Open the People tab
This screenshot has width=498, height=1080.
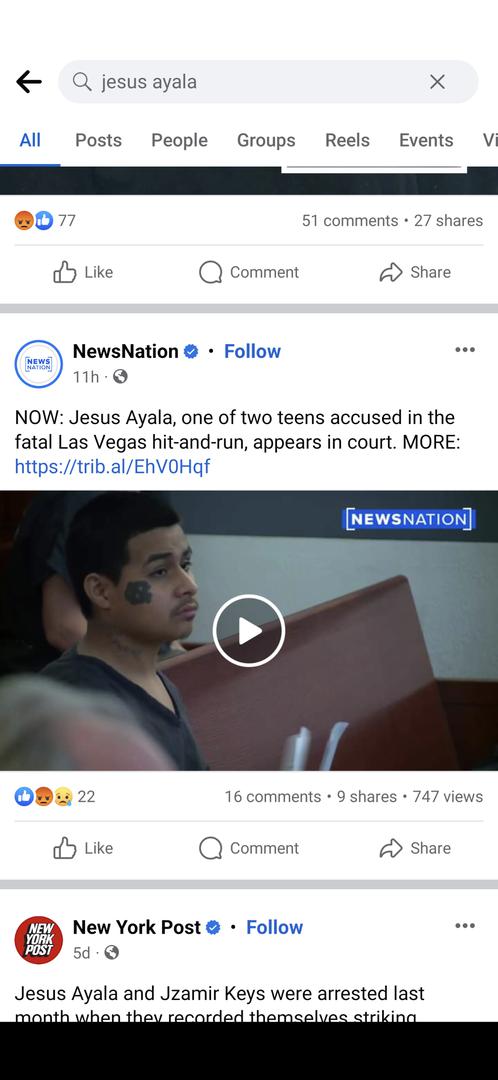point(179,141)
